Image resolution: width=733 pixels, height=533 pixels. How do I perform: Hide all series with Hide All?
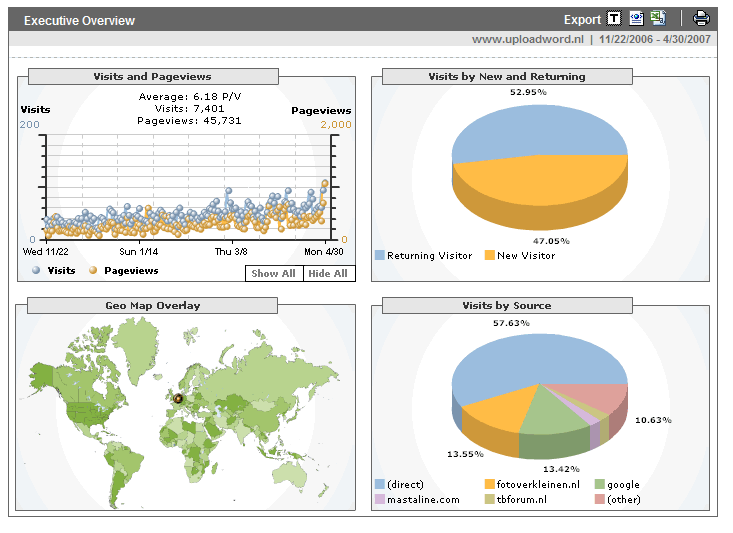click(329, 274)
